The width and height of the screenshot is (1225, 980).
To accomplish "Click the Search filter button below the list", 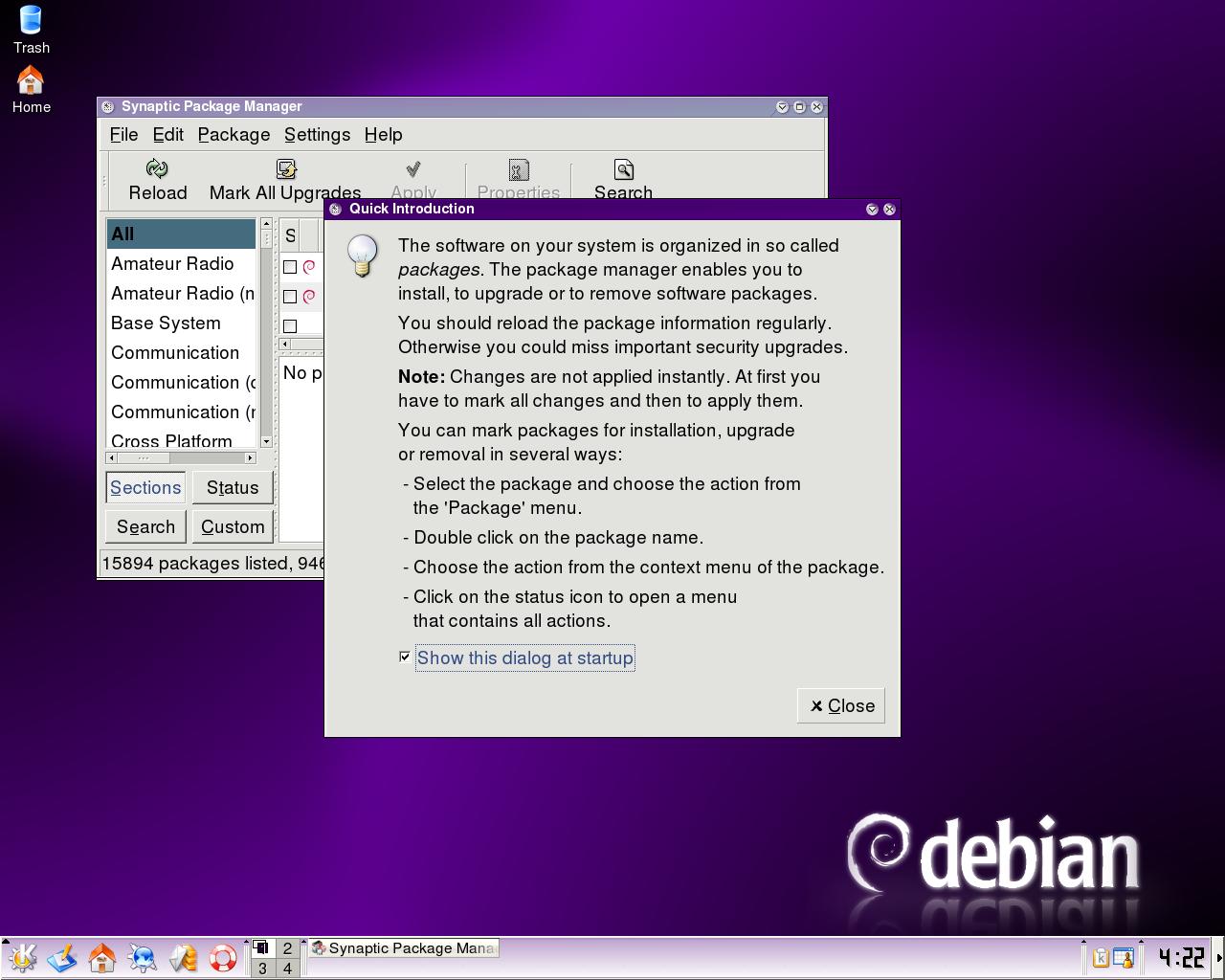I will 145,527.
